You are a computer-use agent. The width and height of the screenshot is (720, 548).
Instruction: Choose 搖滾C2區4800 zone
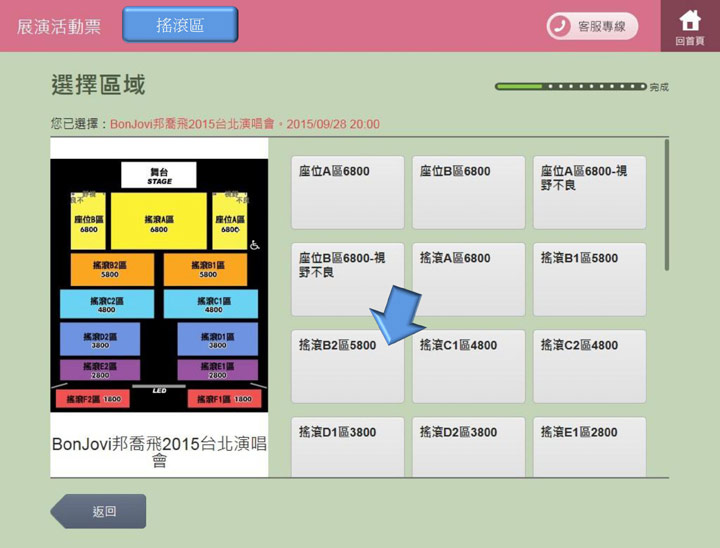589,366
